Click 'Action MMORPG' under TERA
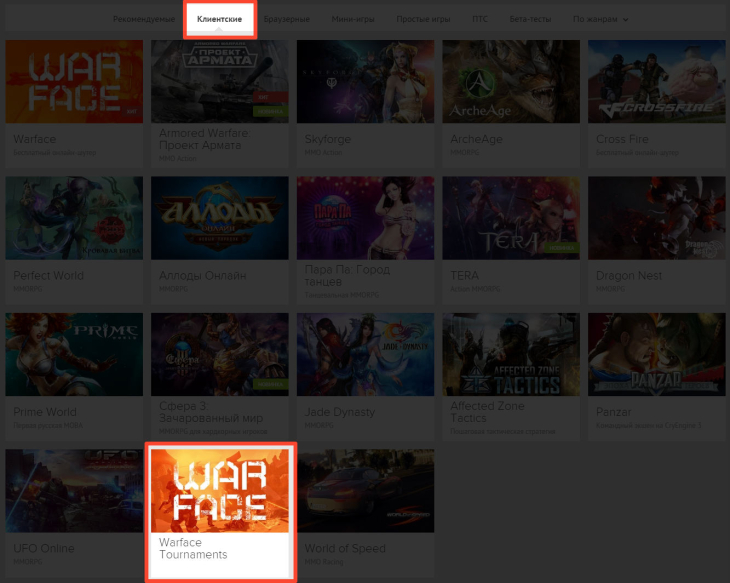The image size is (730, 583). point(475,289)
